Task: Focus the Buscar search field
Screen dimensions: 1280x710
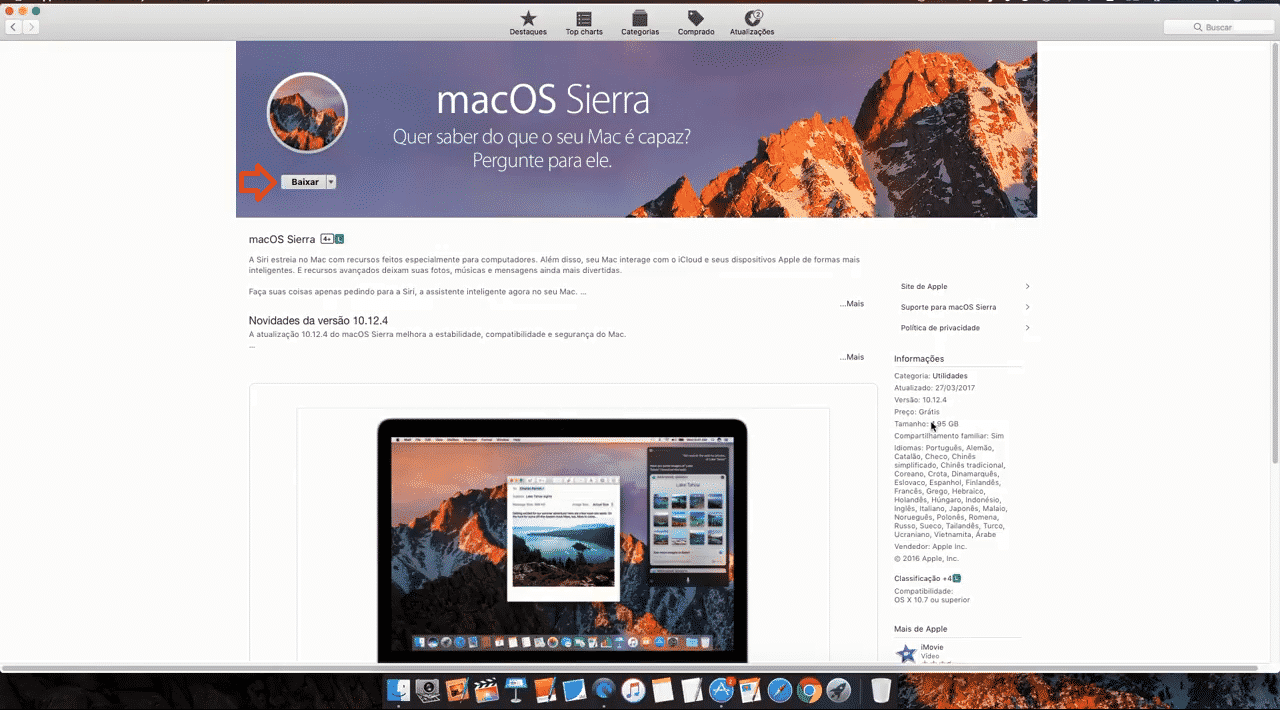Action: click(1217, 27)
